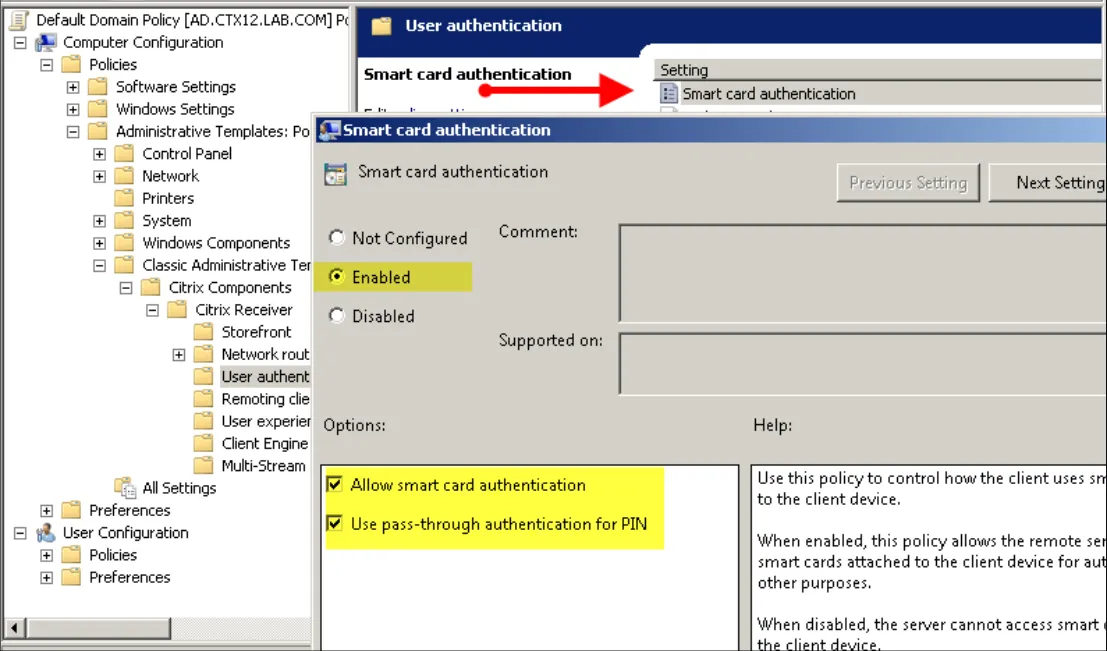Screen dimensions: 1107x651
Task: Select the All Settings icon in tree
Action: 125,487
